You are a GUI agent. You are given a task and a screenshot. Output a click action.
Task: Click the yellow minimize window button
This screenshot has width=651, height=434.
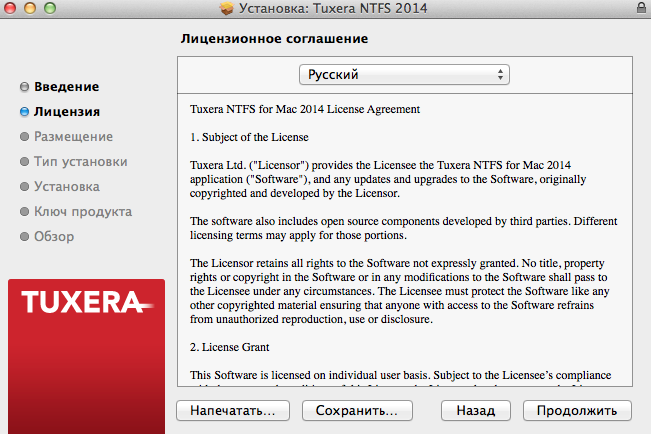point(29,7)
